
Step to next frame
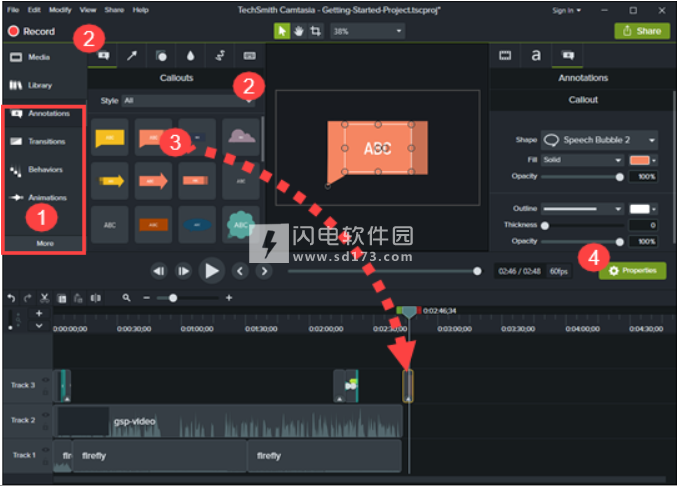tap(183, 271)
